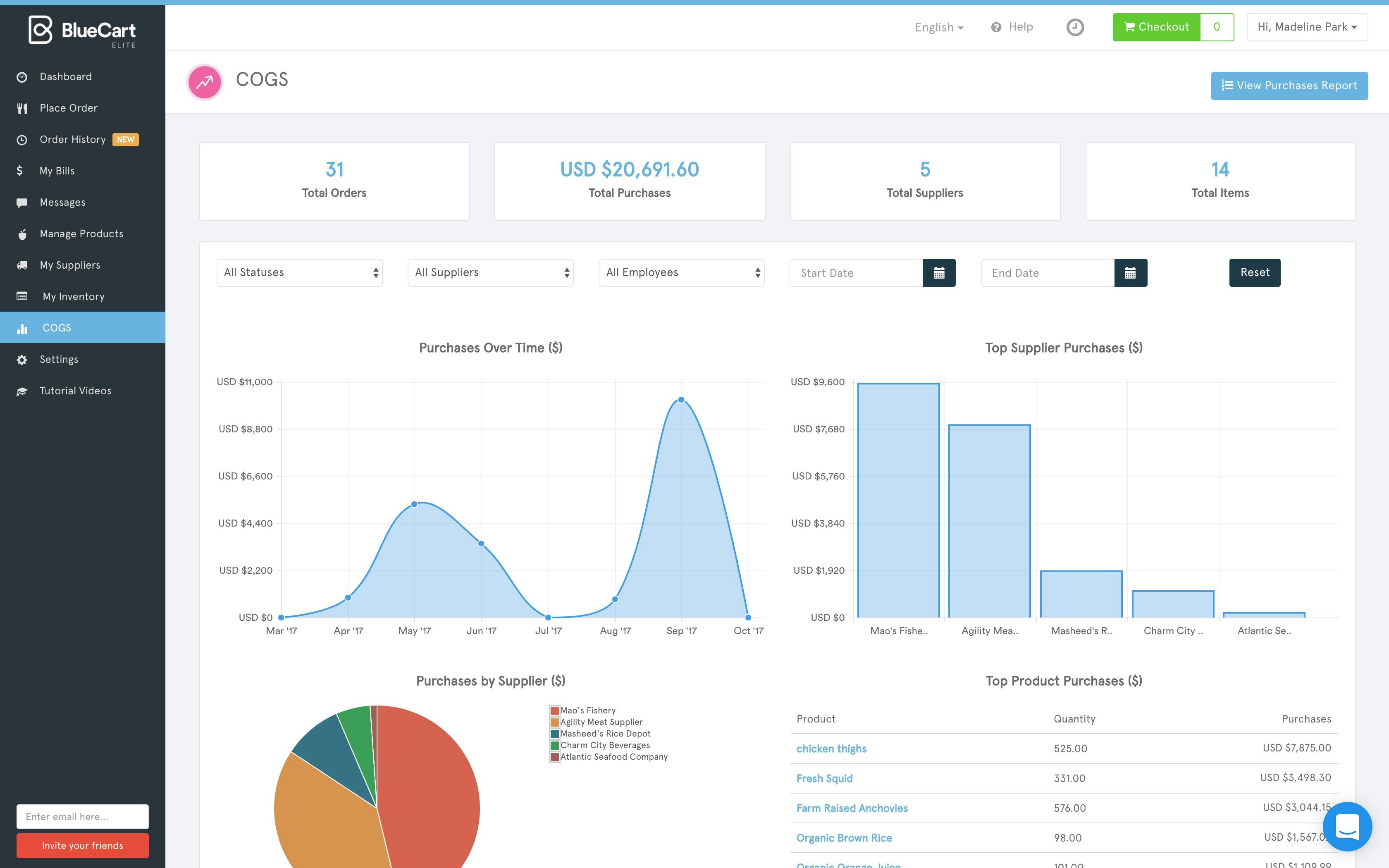Toggle Agility Meat Supplier legend entry
Screen dimensions: 1389x868
click(x=601, y=722)
